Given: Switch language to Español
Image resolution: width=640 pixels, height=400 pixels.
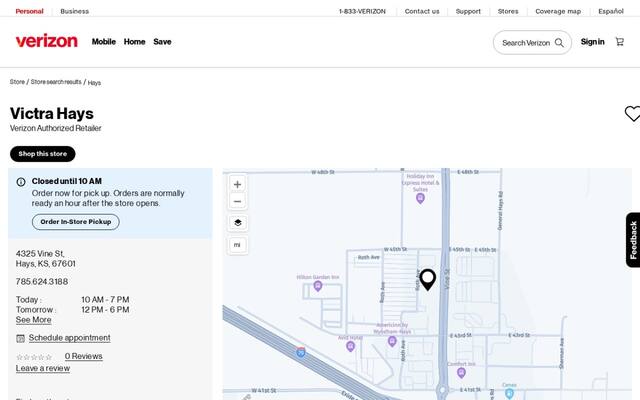Looking at the screenshot, I should 611,11.
